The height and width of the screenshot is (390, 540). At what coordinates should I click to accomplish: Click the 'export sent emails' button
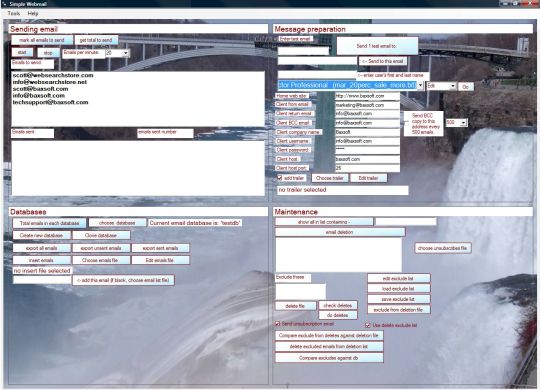(160, 248)
